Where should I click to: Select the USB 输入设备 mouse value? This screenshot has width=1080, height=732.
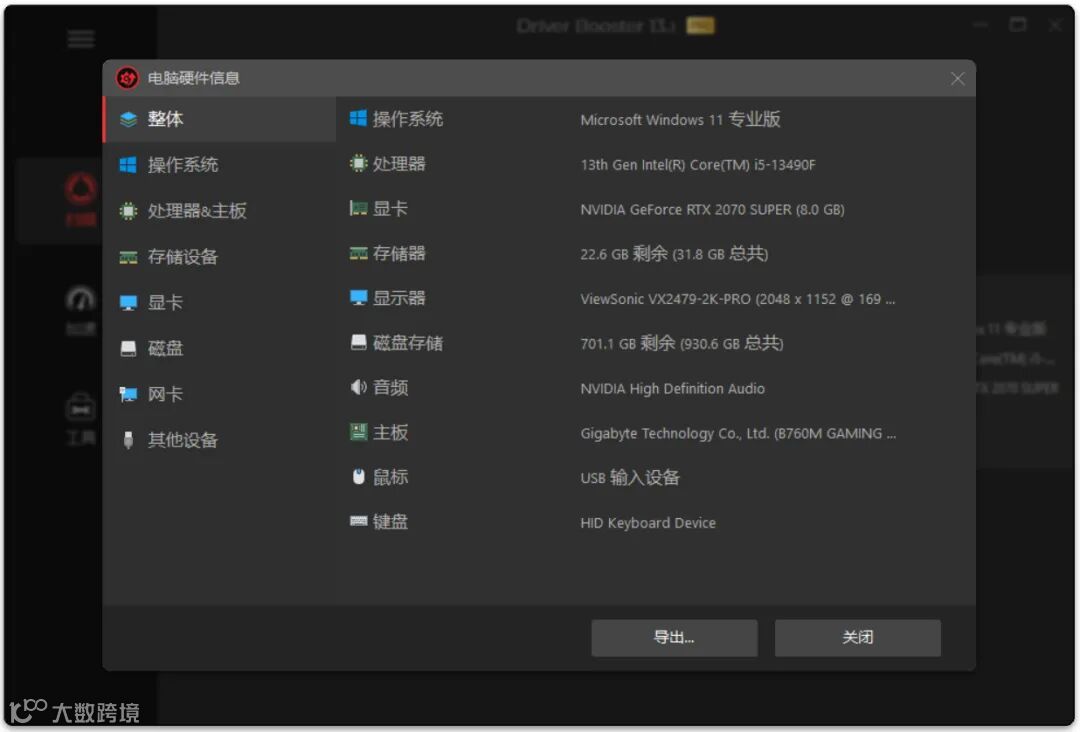pos(630,478)
